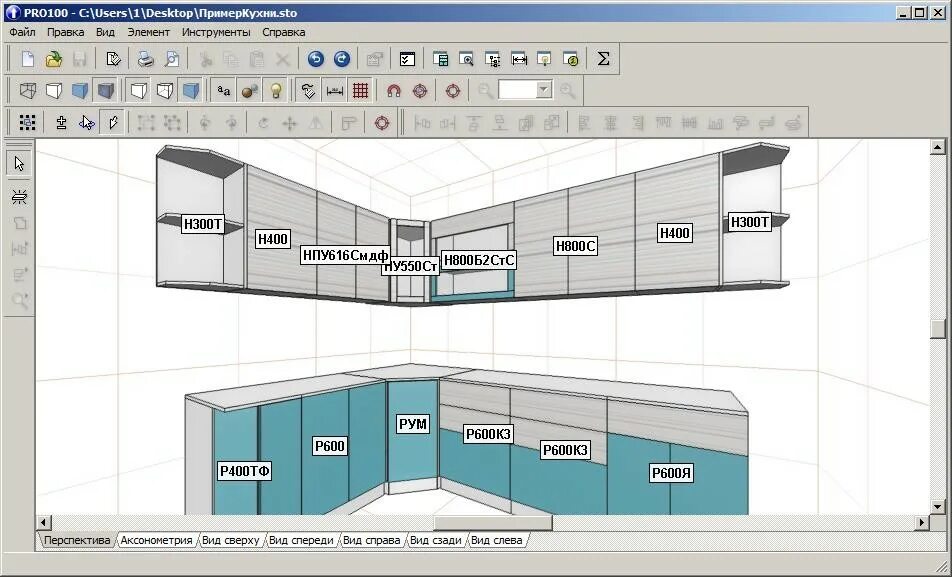Screen dimensions: 952x577
Task: Select the cabinet labeled Р400ТФ
Action: (x=244, y=471)
